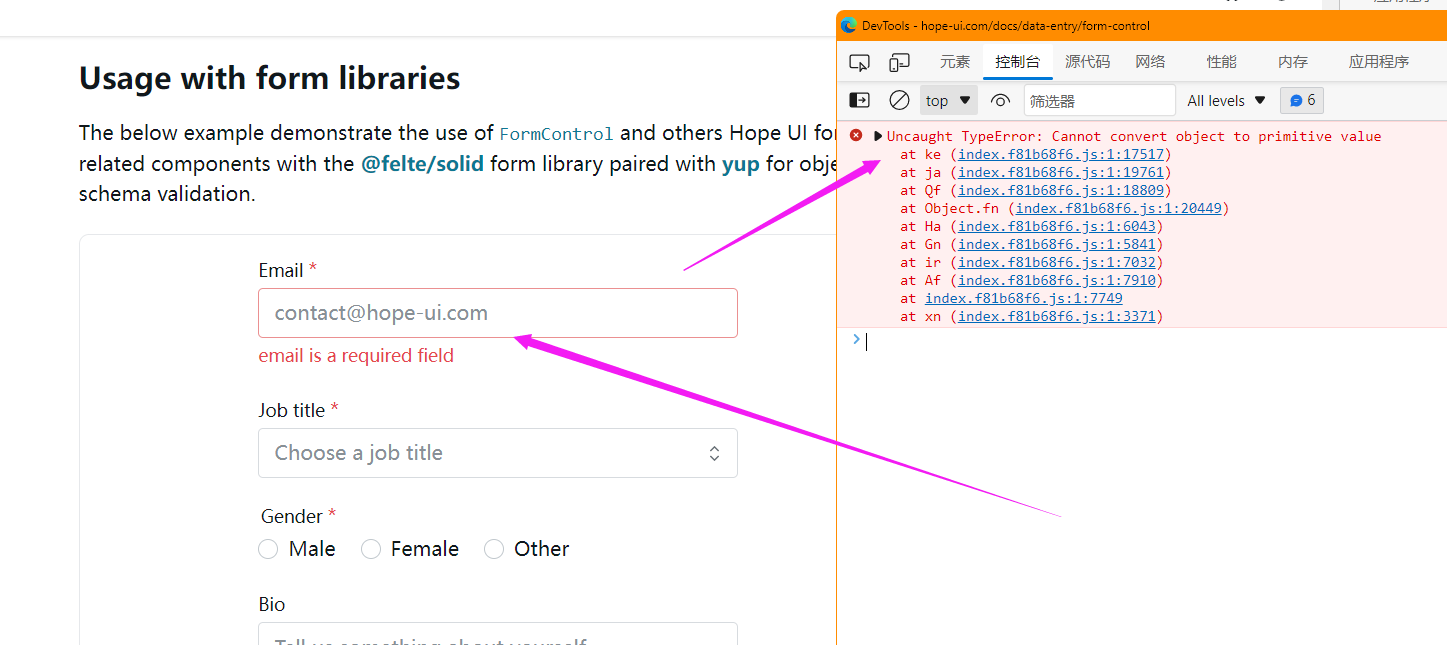The width and height of the screenshot is (1447, 645).
Task: Click the Gender label
Action: [292, 516]
